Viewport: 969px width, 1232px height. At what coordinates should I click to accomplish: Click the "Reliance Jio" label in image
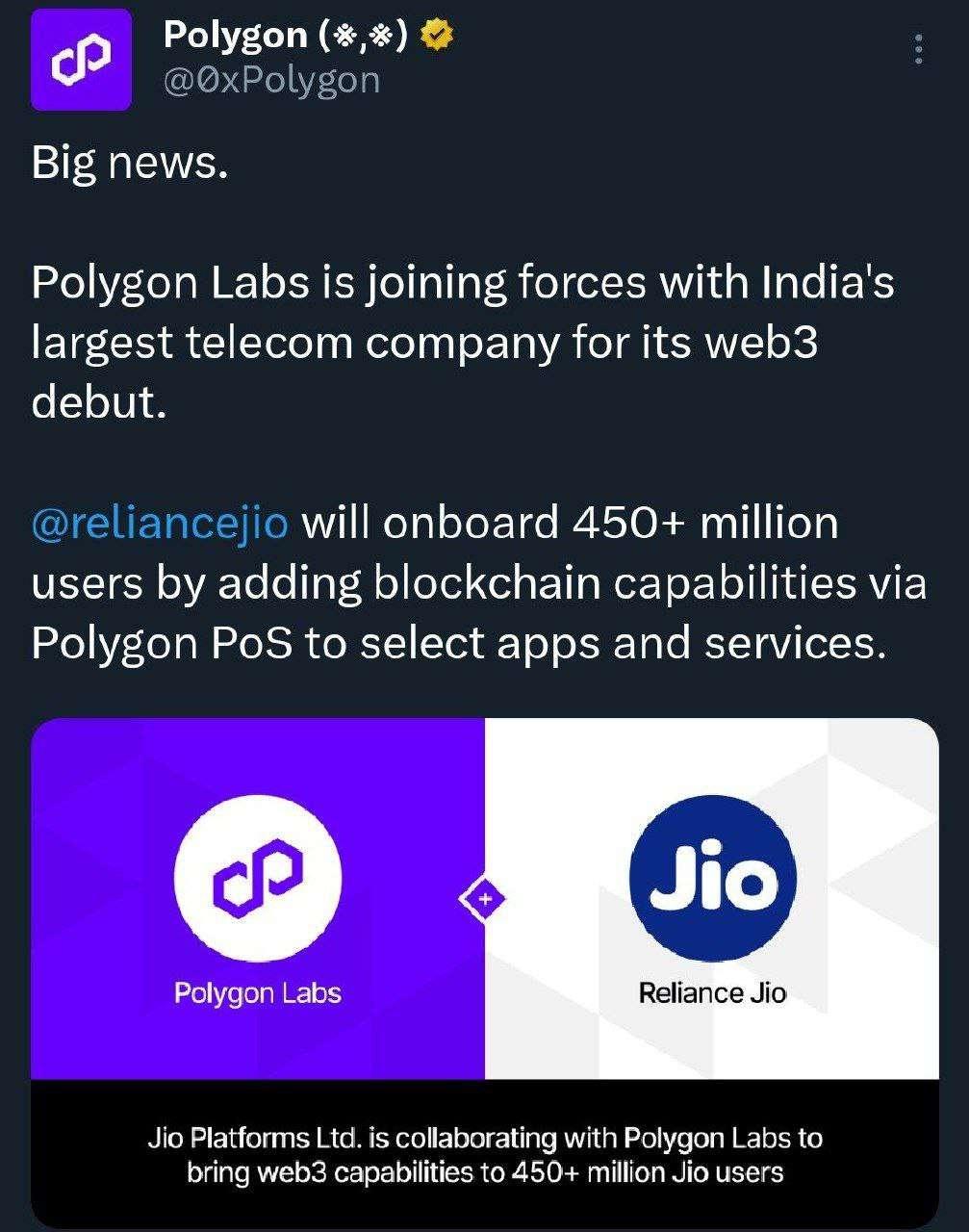pos(712,992)
